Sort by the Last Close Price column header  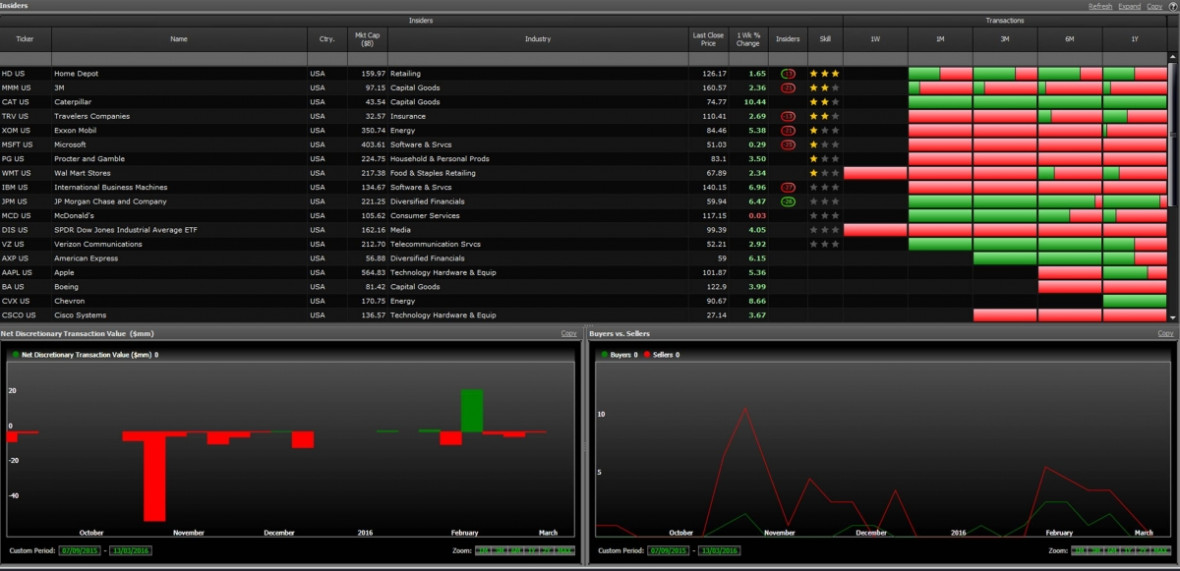(x=708, y=39)
